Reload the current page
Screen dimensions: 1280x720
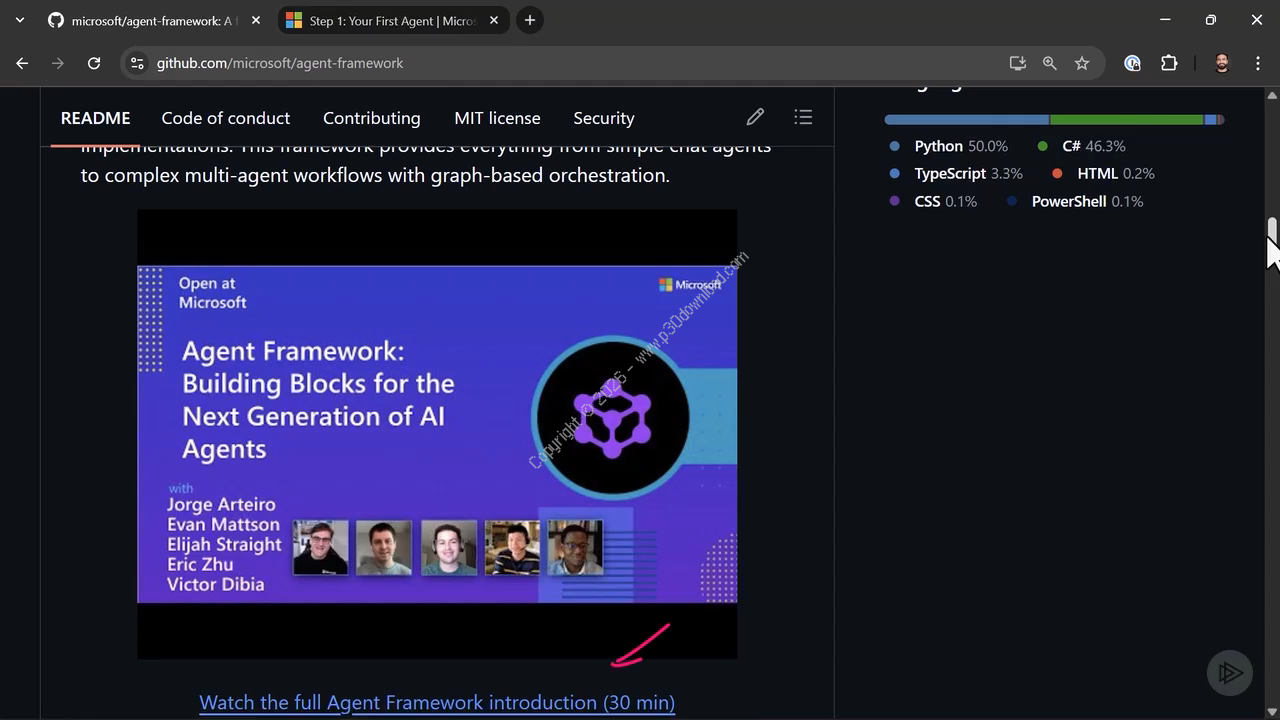coord(94,63)
